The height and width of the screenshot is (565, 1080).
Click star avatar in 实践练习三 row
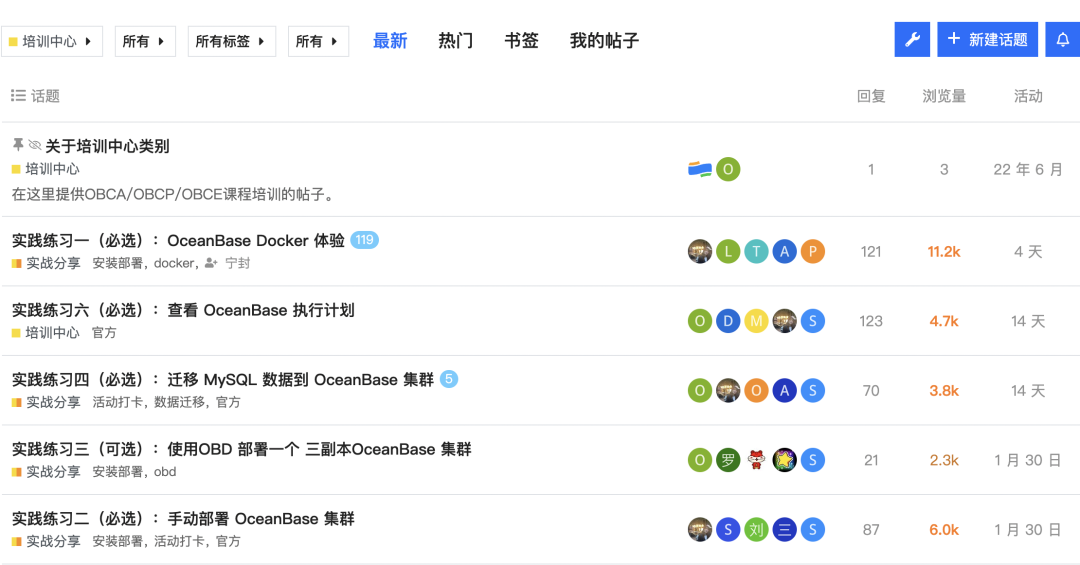pos(785,460)
